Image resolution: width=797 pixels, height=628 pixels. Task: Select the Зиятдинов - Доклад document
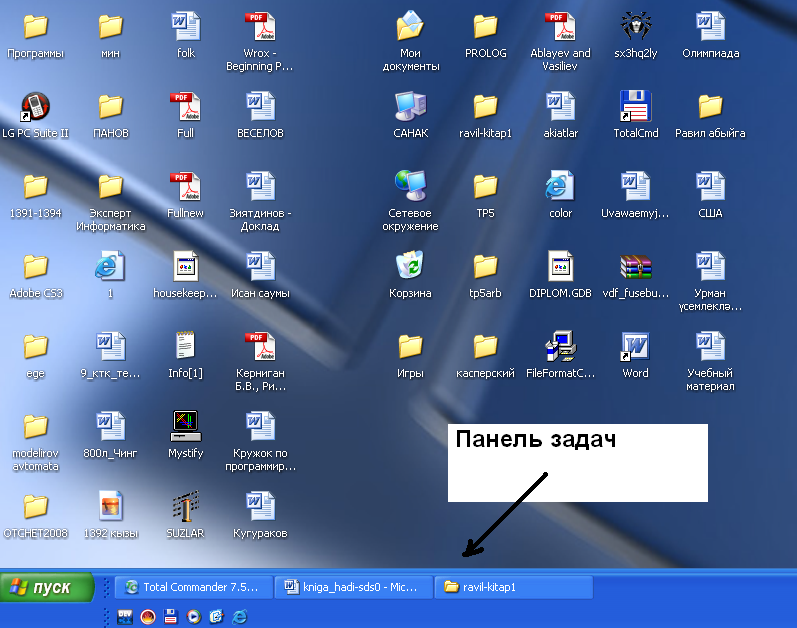pos(260,186)
